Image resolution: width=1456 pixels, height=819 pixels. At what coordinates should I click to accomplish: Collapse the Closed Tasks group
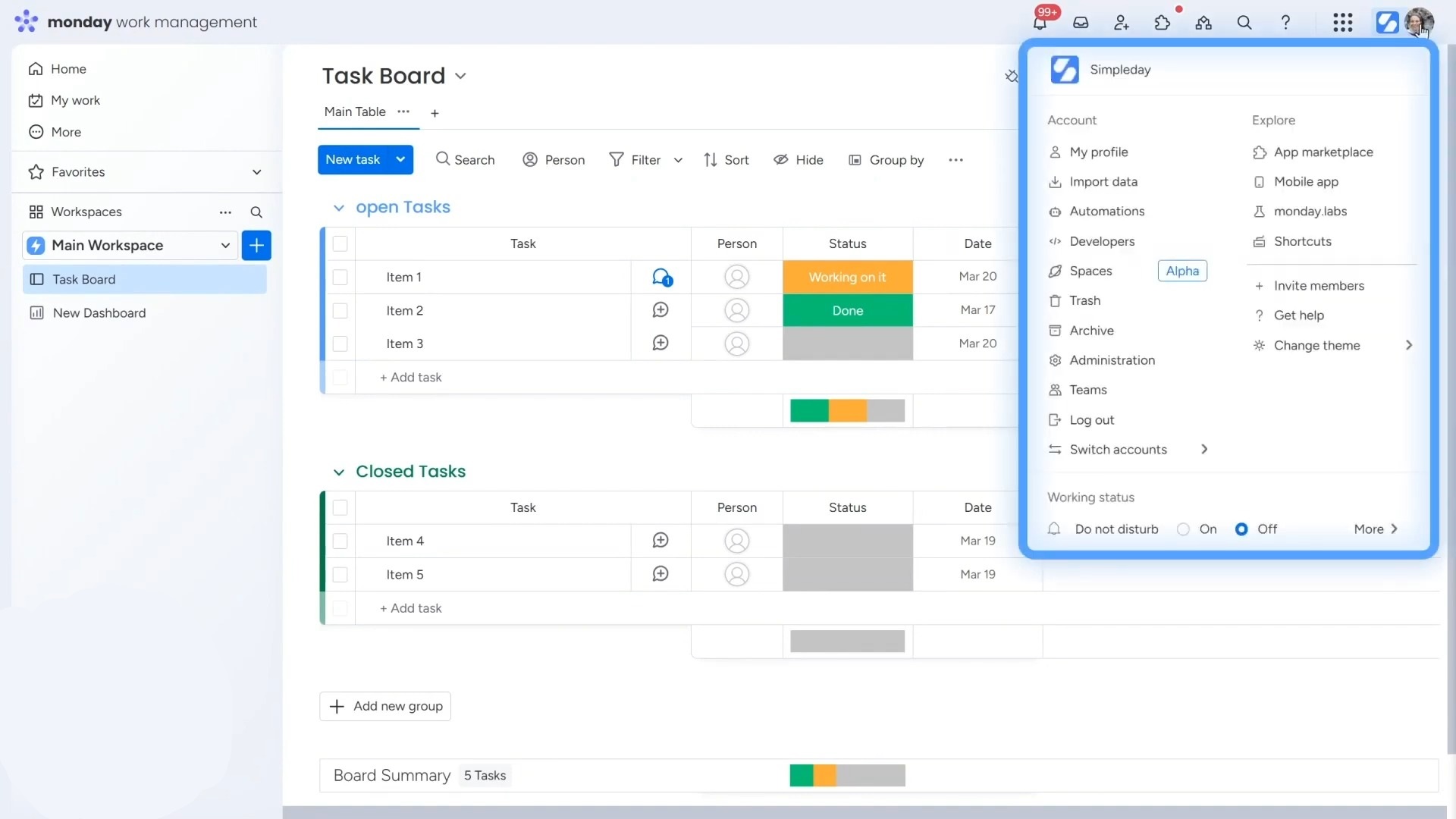point(338,472)
